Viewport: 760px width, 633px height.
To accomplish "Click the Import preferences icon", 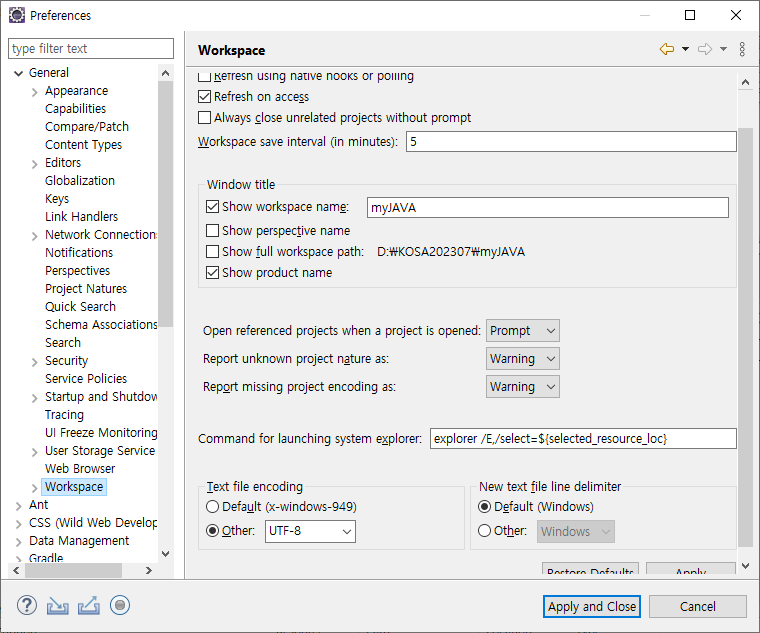I will [x=57, y=606].
